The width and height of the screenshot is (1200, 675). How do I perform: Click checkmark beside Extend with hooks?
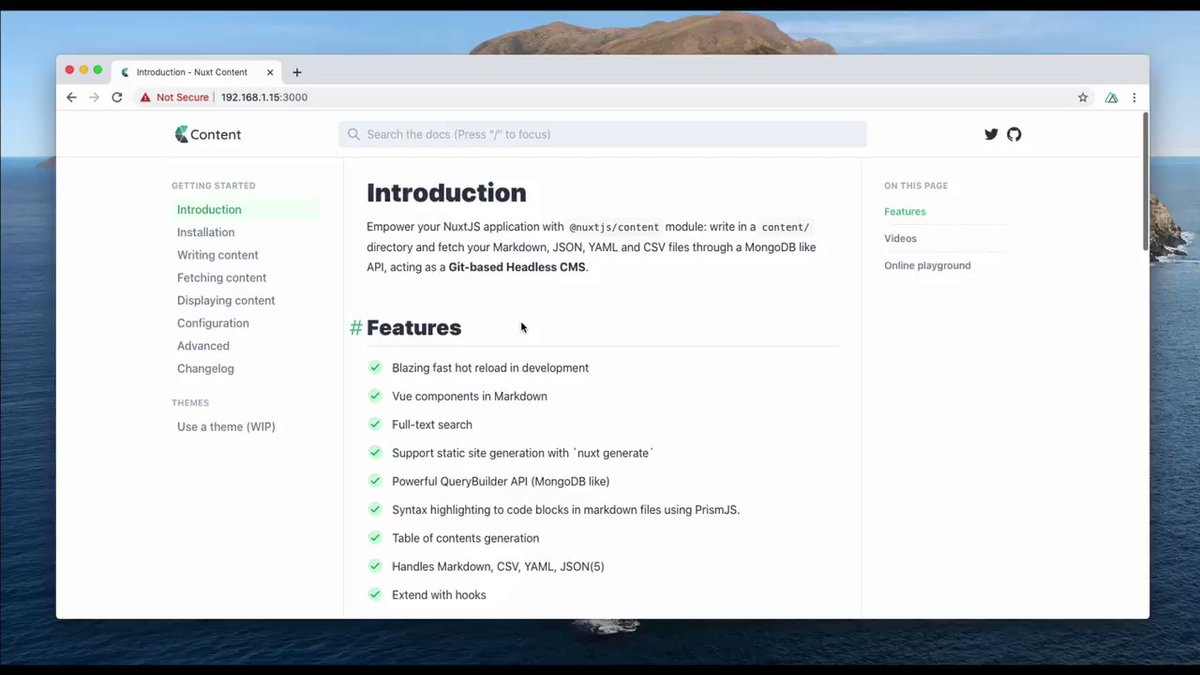376,594
